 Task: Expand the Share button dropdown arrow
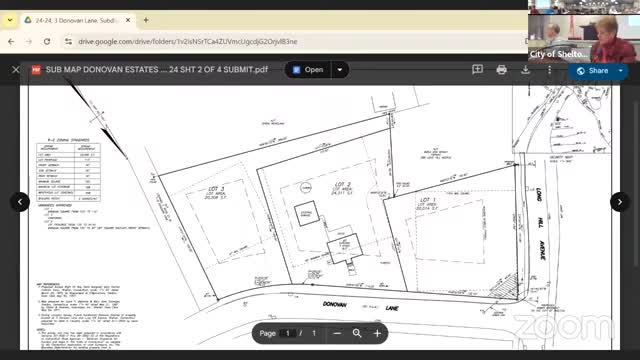[620, 71]
